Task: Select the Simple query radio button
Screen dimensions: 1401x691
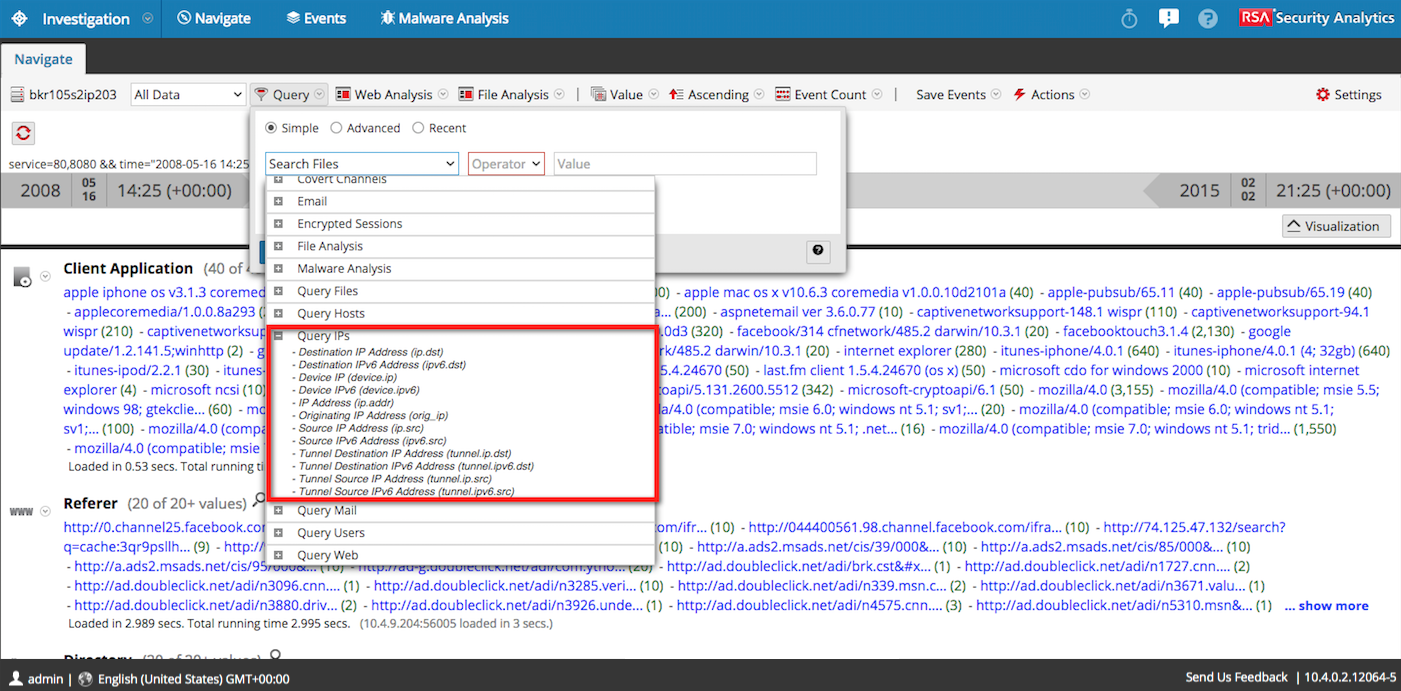Action: 271,128
